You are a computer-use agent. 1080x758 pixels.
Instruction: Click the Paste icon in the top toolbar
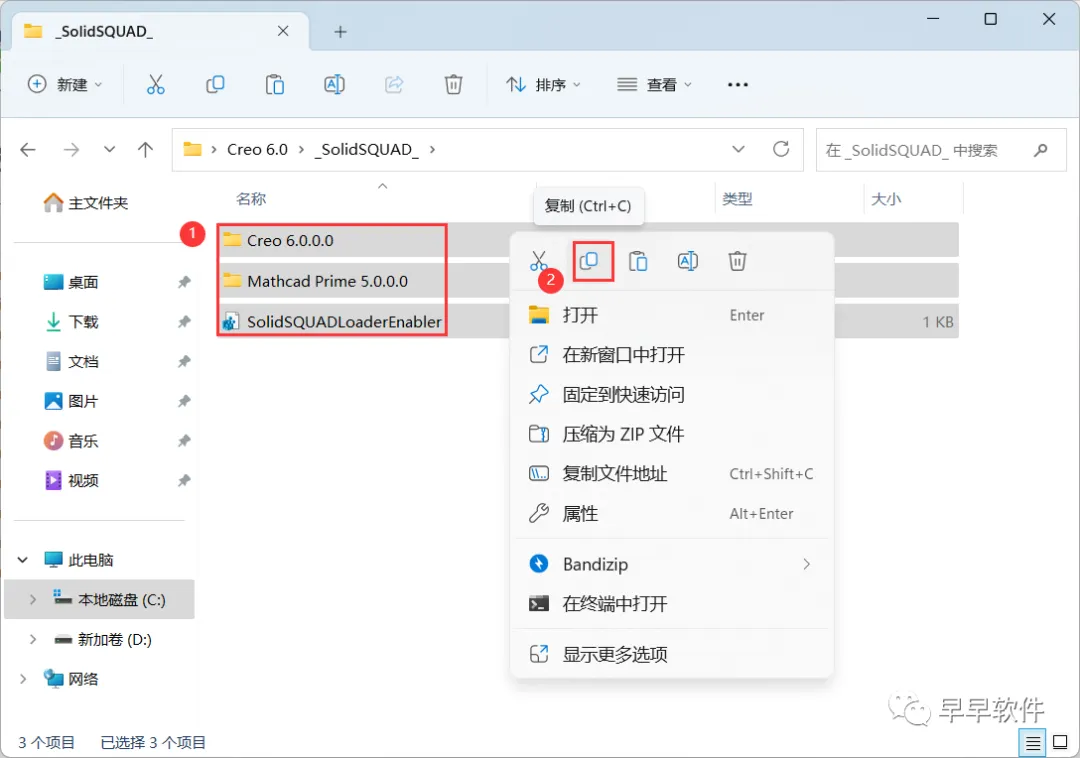click(275, 85)
